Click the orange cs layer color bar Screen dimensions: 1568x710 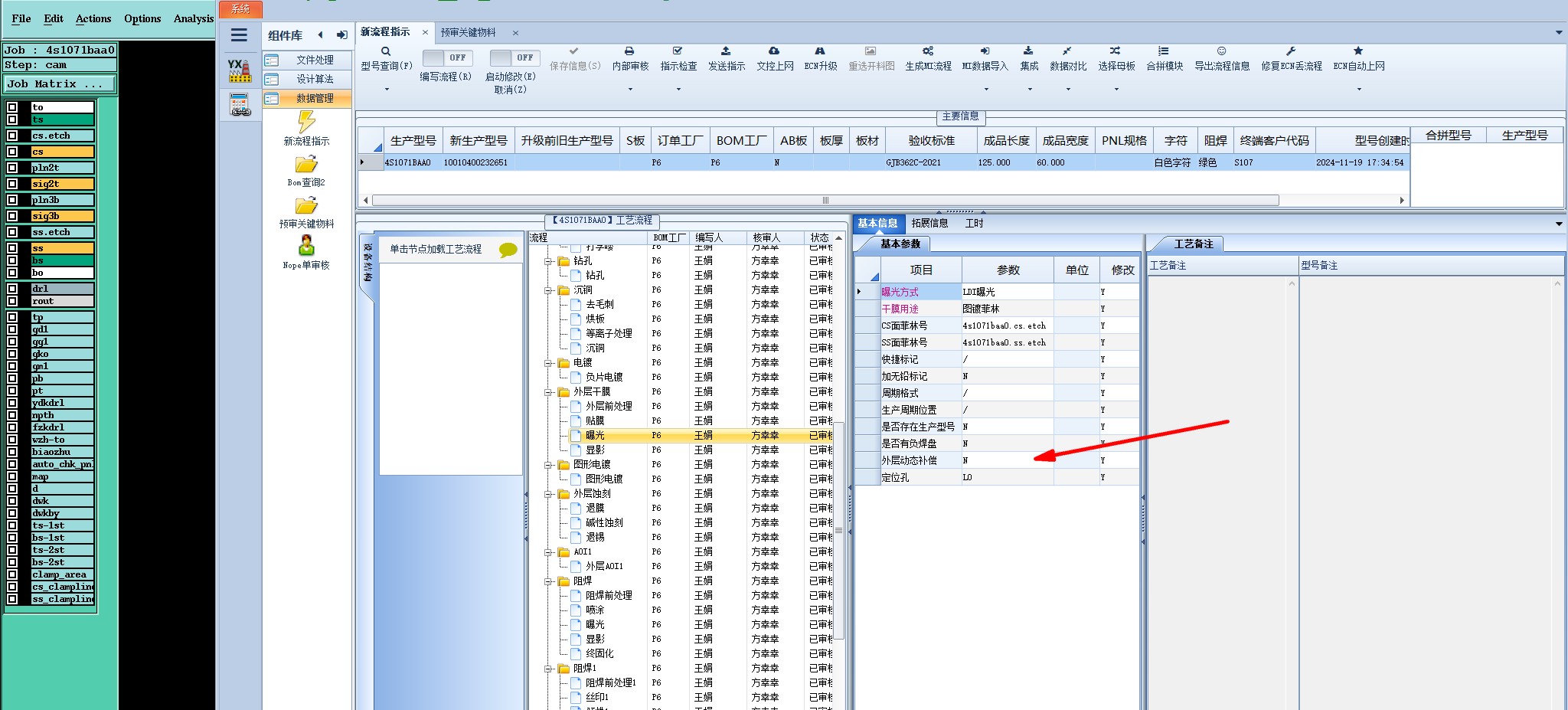coord(62,152)
